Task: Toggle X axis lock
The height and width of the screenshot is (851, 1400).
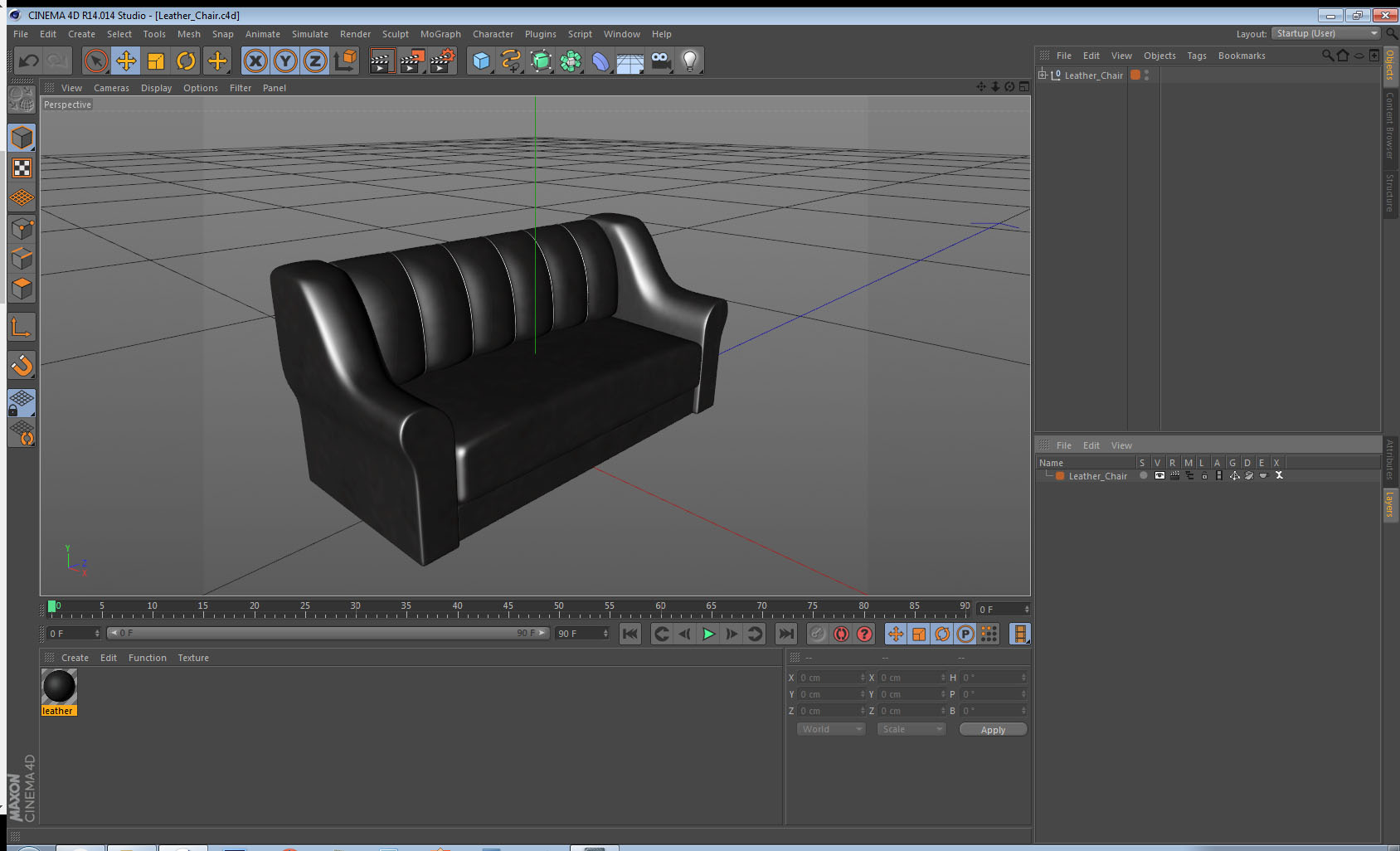Action: tap(255, 61)
